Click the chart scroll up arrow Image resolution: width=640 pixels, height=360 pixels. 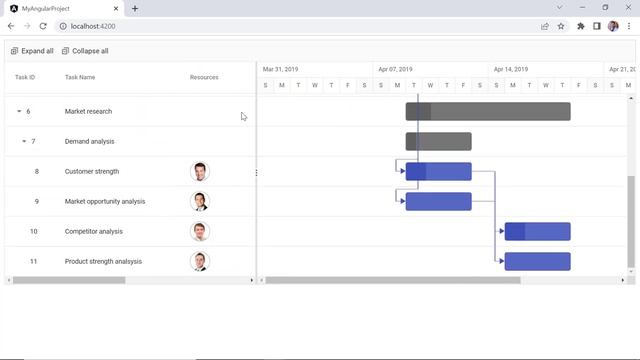(631, 98)
